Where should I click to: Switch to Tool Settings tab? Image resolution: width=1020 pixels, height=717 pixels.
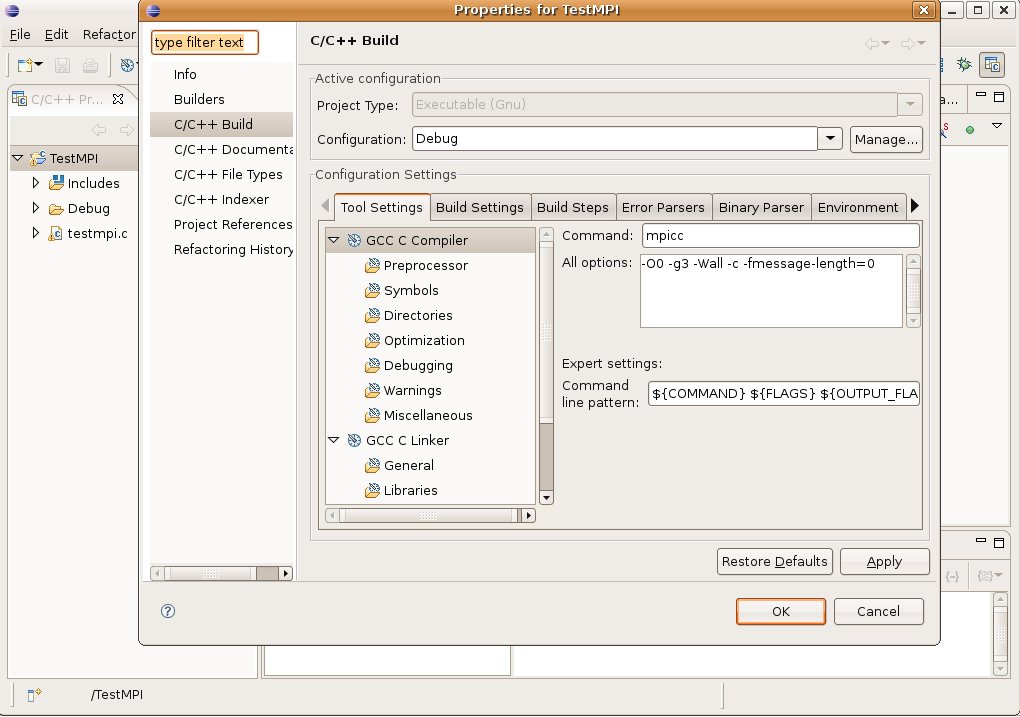click(x=382, y=207)
